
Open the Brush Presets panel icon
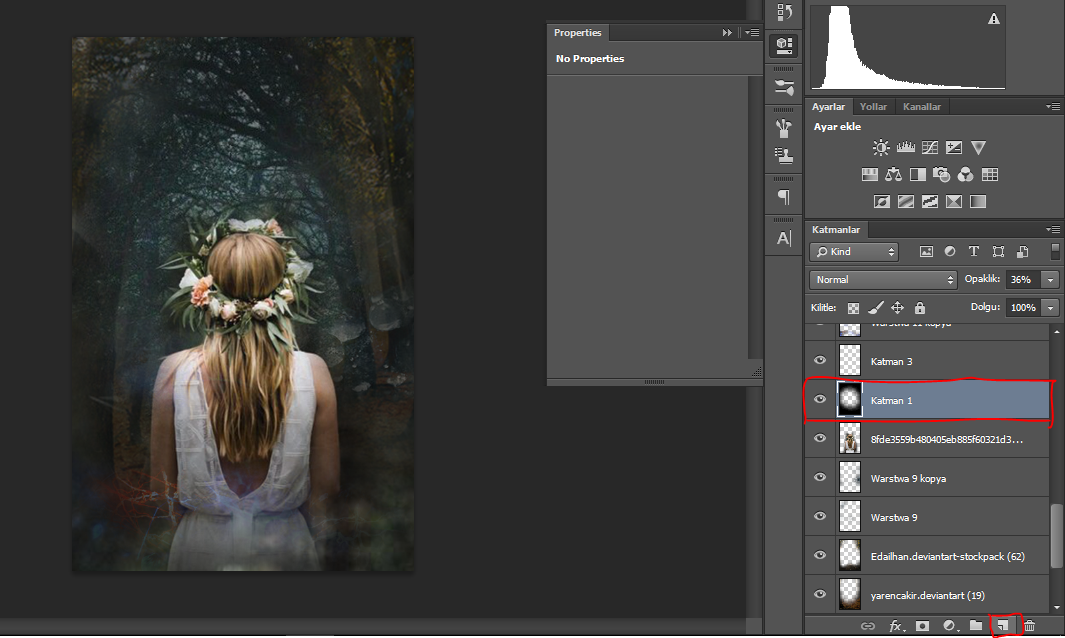[784, 87]
